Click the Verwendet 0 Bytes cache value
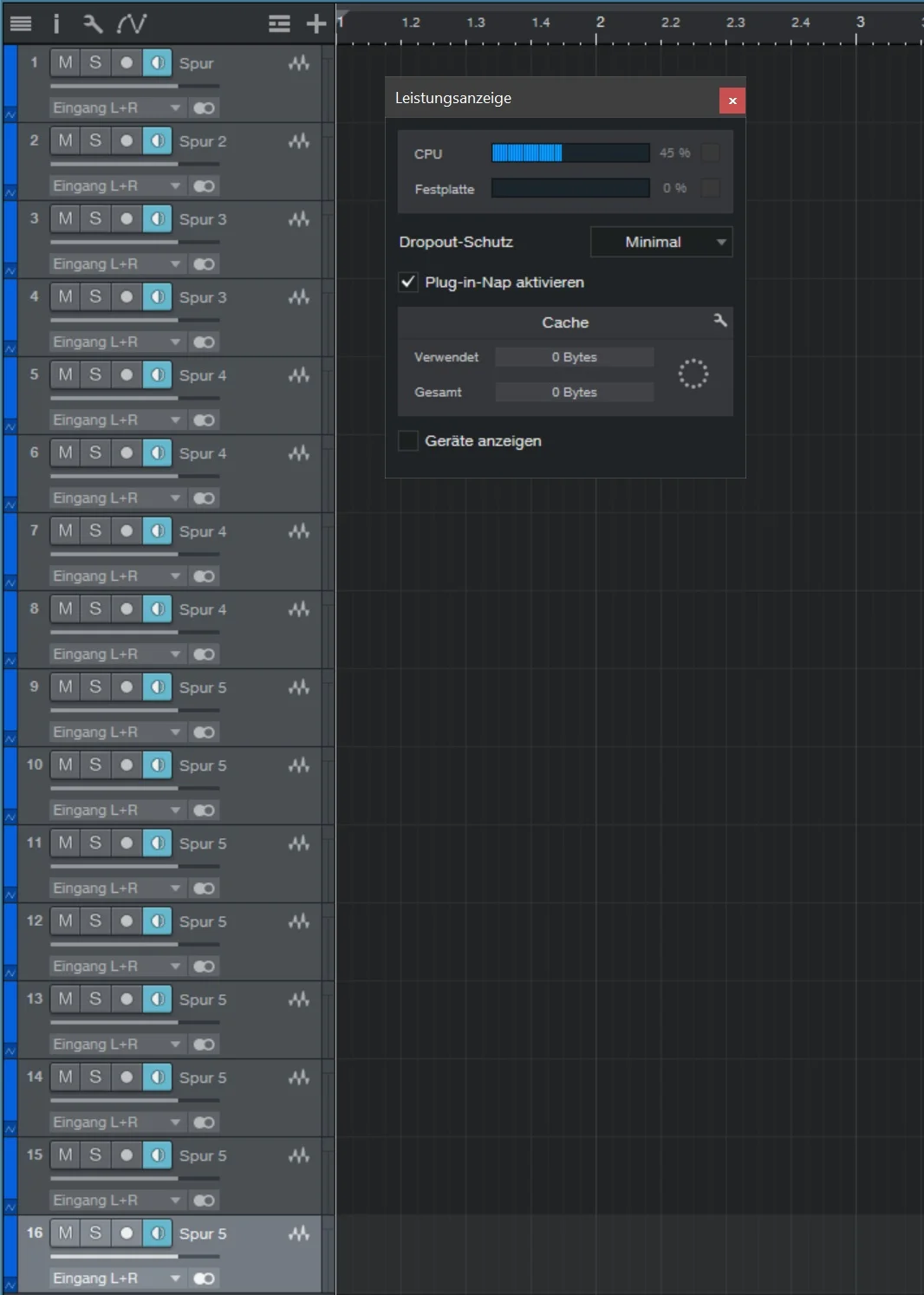The image size is (924, 1295). tap(574, 357)
